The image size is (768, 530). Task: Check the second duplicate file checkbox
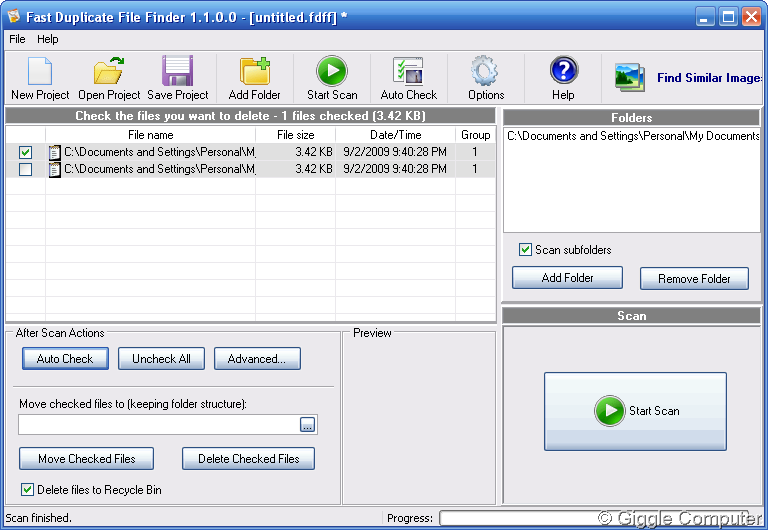[25, 169]
